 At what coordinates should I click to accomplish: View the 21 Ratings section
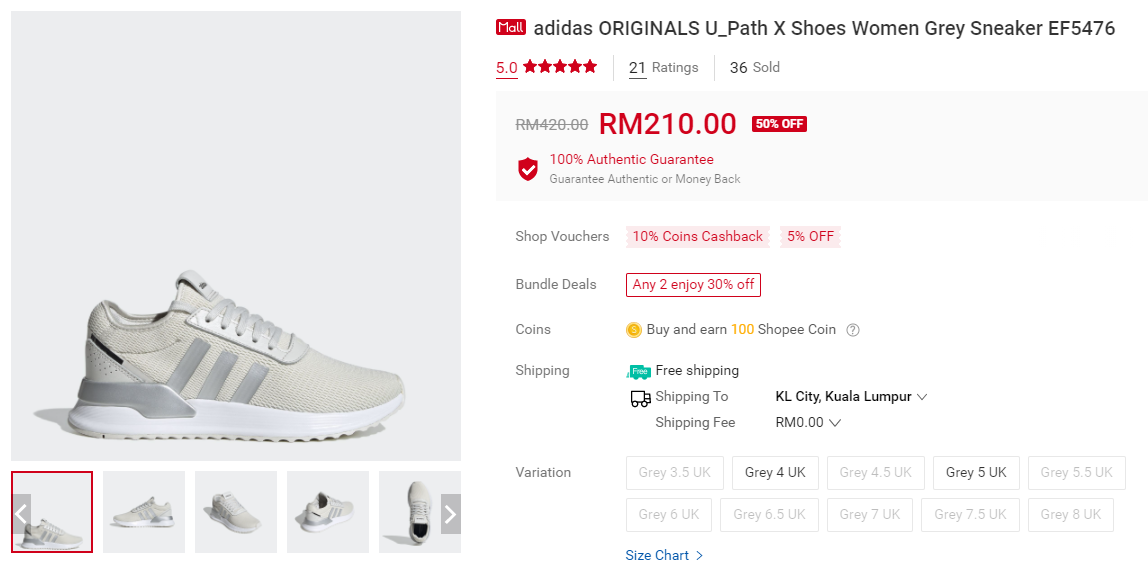(663, 68)
